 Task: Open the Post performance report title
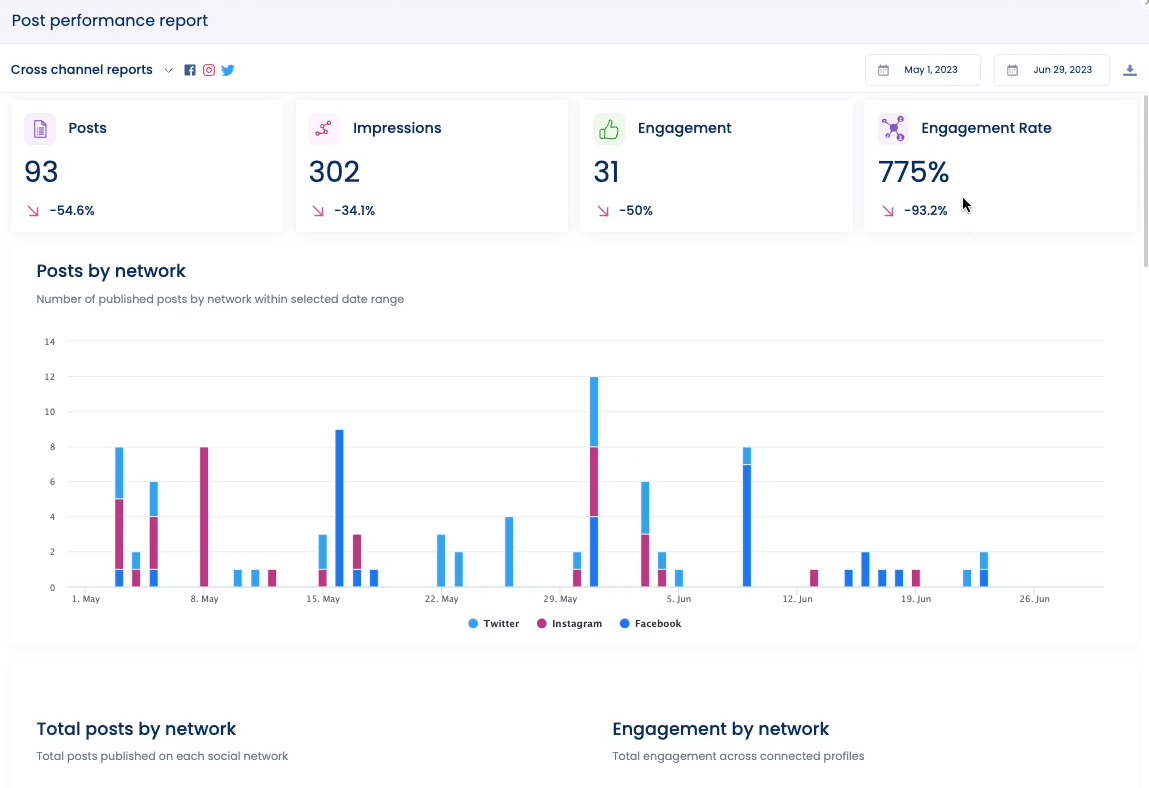click(110, 20)
